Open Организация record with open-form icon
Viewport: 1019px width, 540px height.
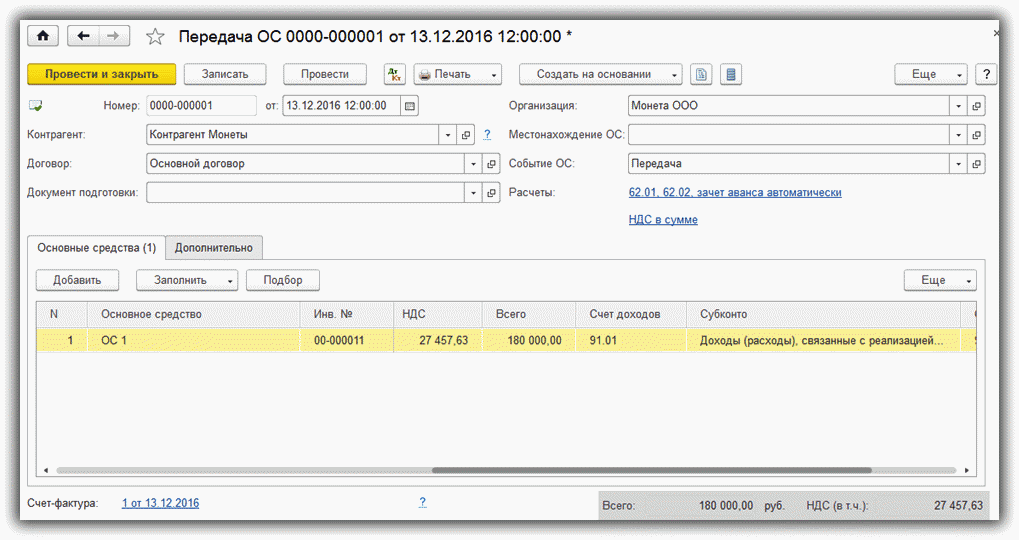point(976,106)
